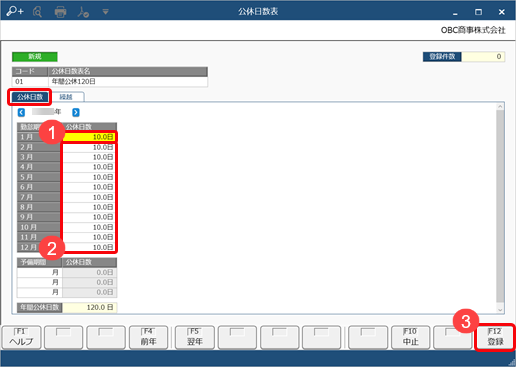Select the 10月 holiday days cell
This screenshot has width=516, height=367.
click(89, 227)
